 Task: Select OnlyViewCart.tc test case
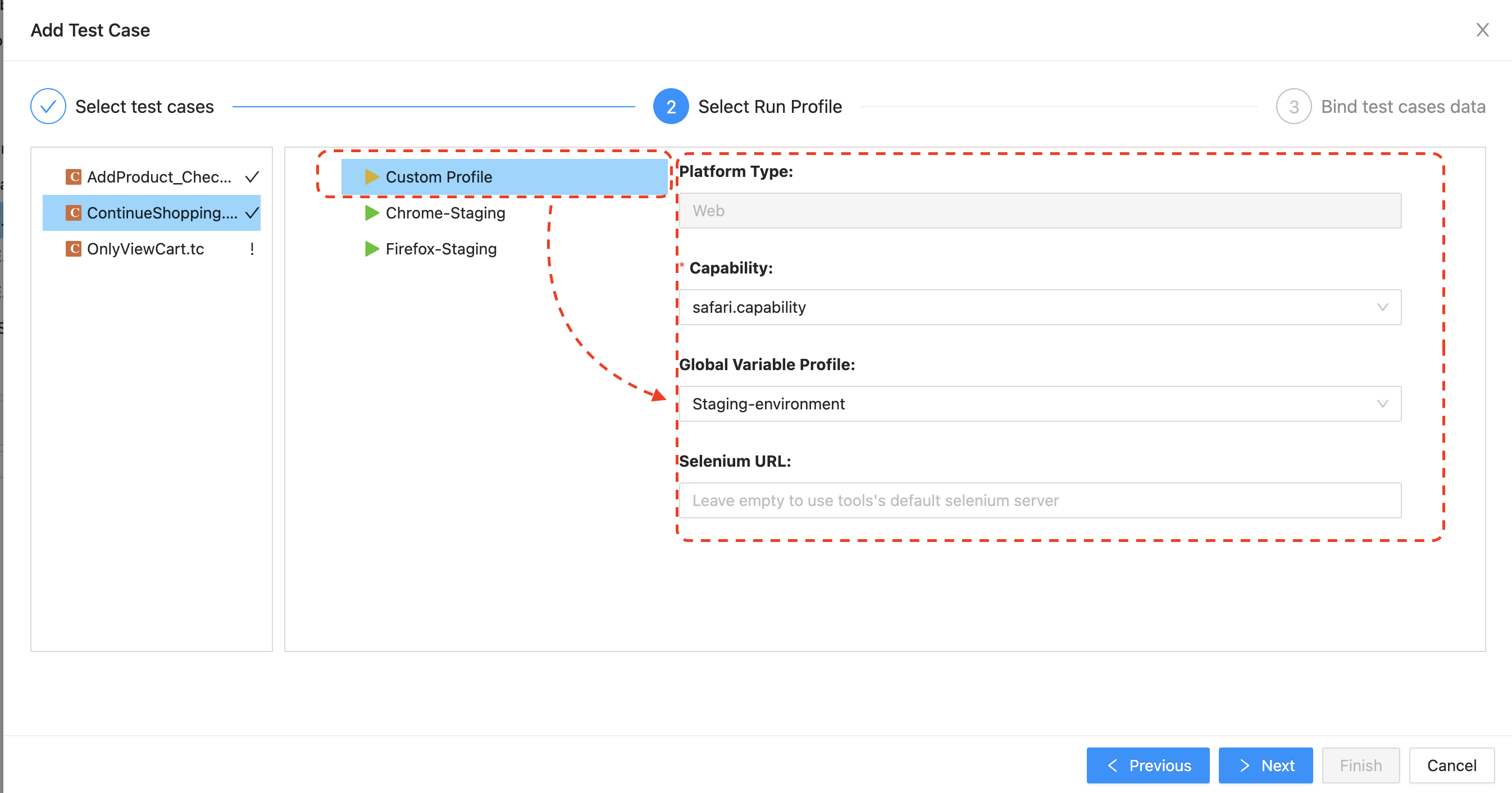(152, 248)
